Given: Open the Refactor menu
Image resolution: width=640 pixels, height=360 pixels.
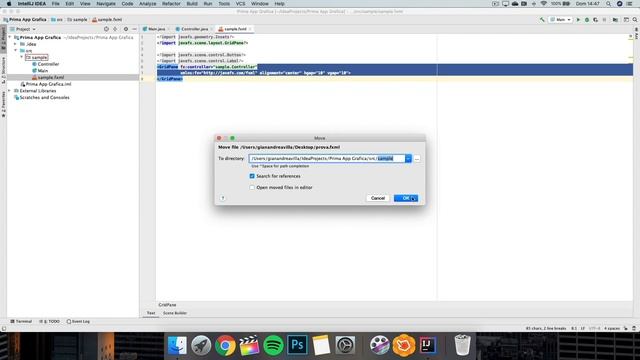Looking at the screenshot, I should click(171, 4).
